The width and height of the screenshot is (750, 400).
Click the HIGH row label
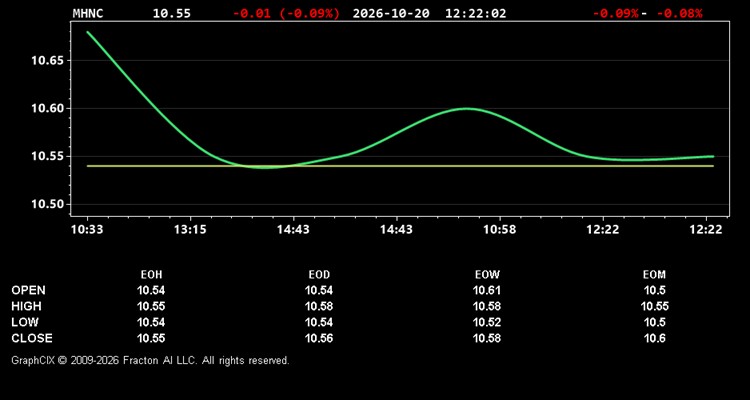[26, 306]
